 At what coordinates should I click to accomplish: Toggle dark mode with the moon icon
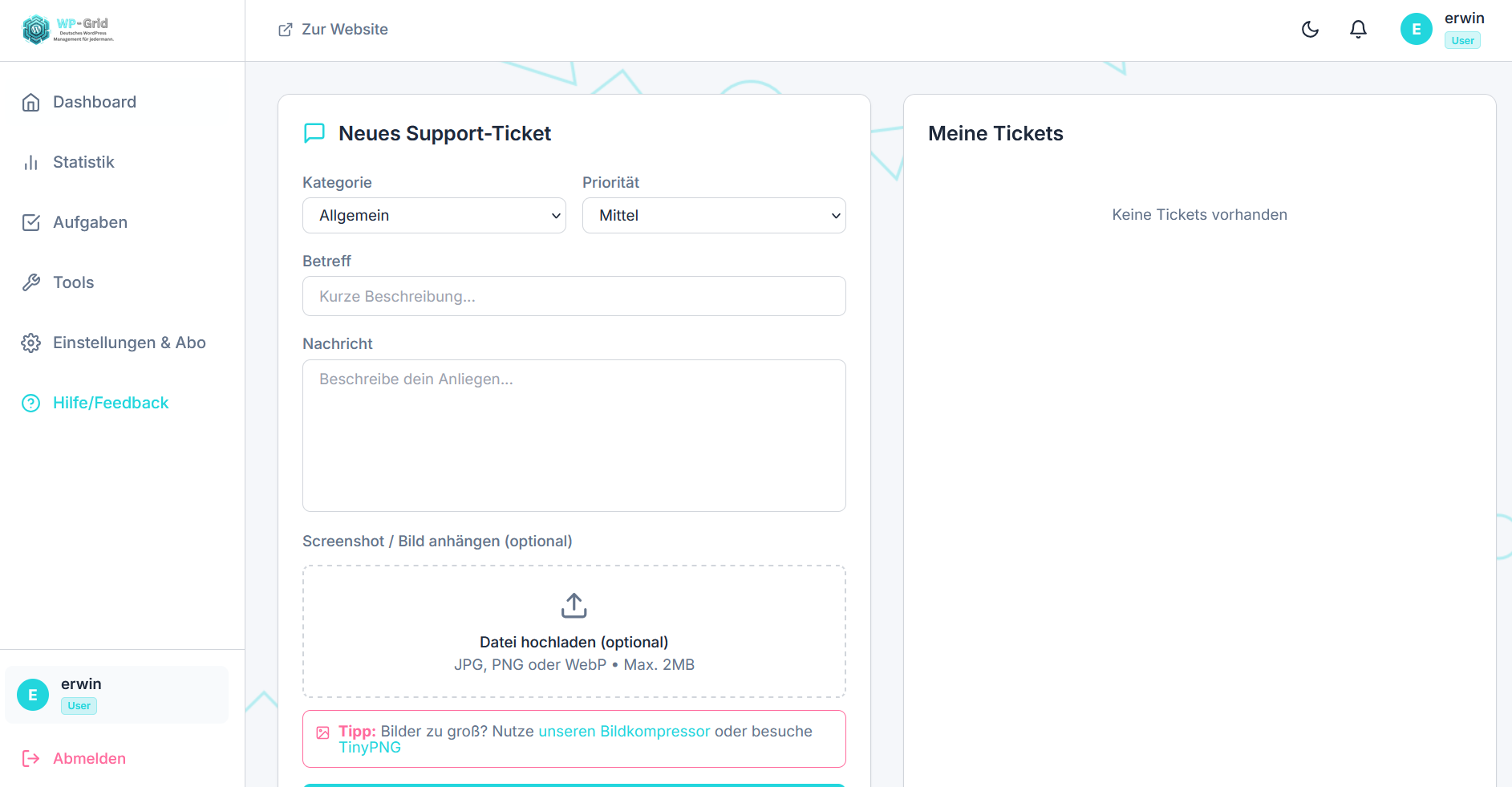pos(1309,29)
